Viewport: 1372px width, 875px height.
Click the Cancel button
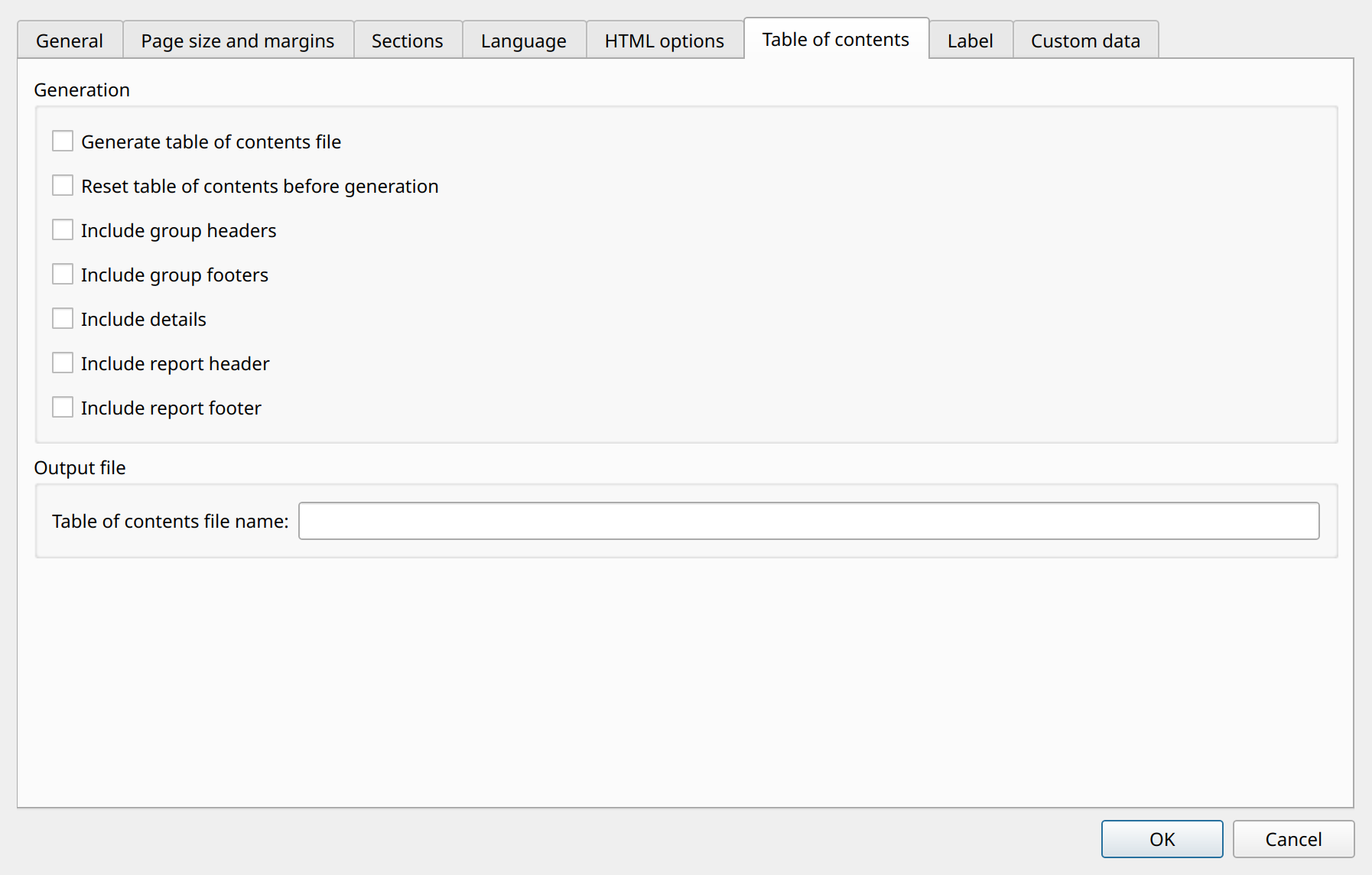pos(1293,839)
